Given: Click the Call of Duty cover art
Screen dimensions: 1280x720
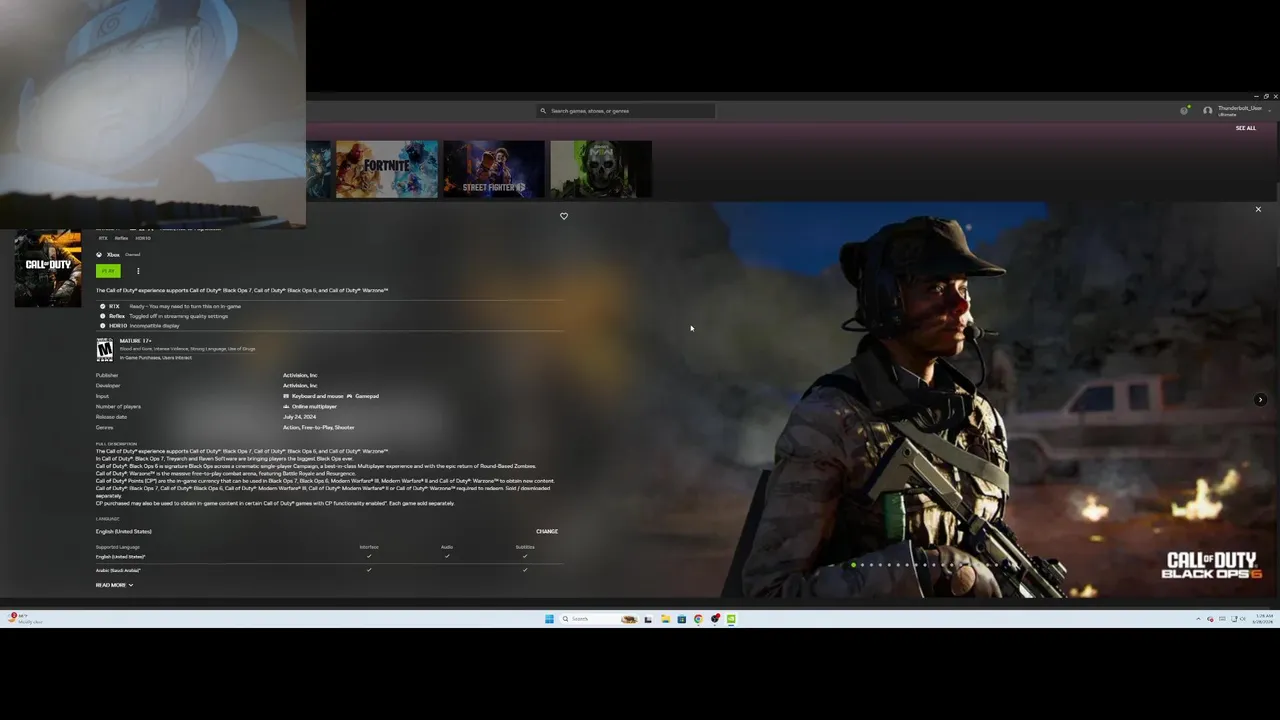Looking at the screenshot, I should point(48,267).
